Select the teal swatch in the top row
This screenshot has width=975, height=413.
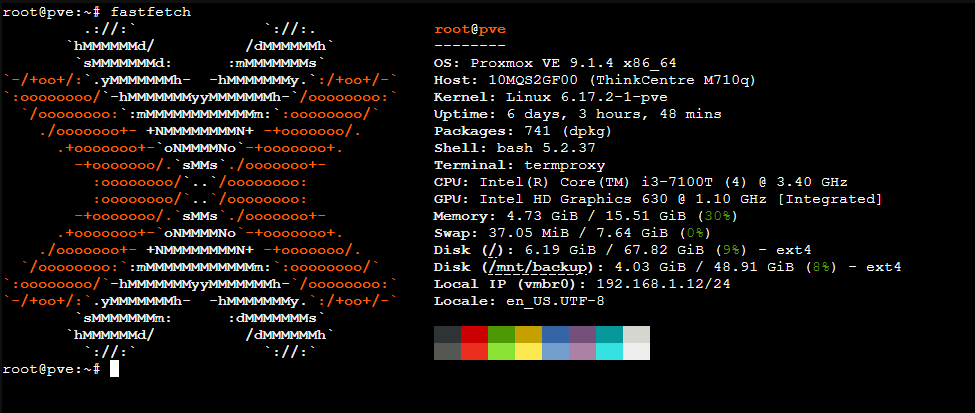(609, 334)
